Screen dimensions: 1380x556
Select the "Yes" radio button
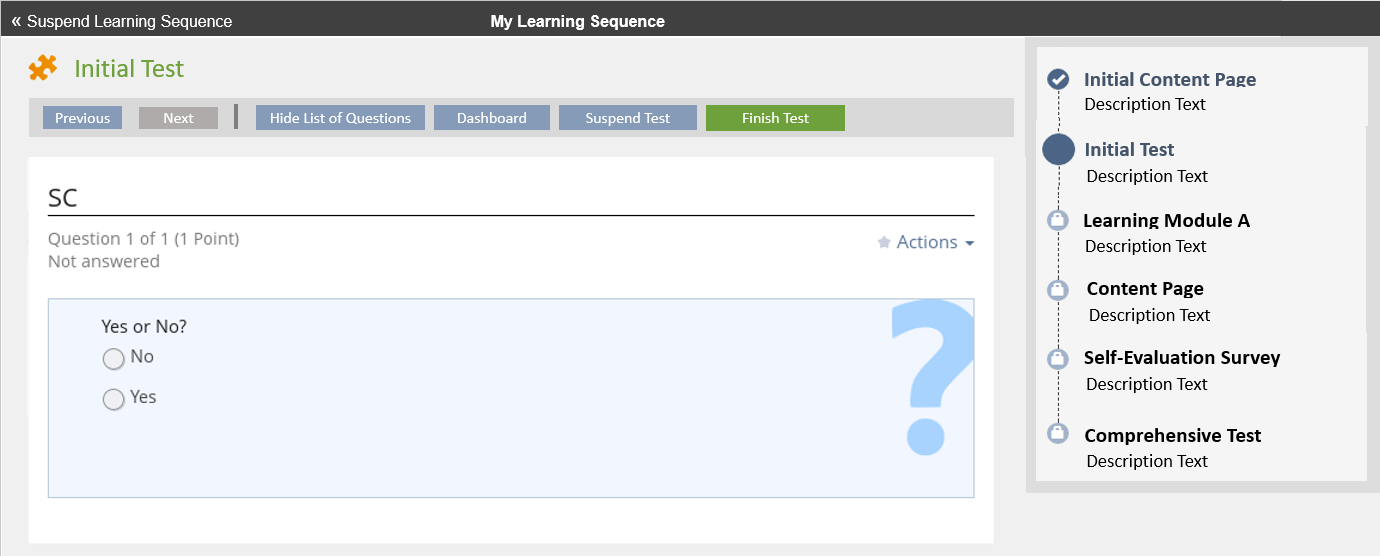coord(114,399)
